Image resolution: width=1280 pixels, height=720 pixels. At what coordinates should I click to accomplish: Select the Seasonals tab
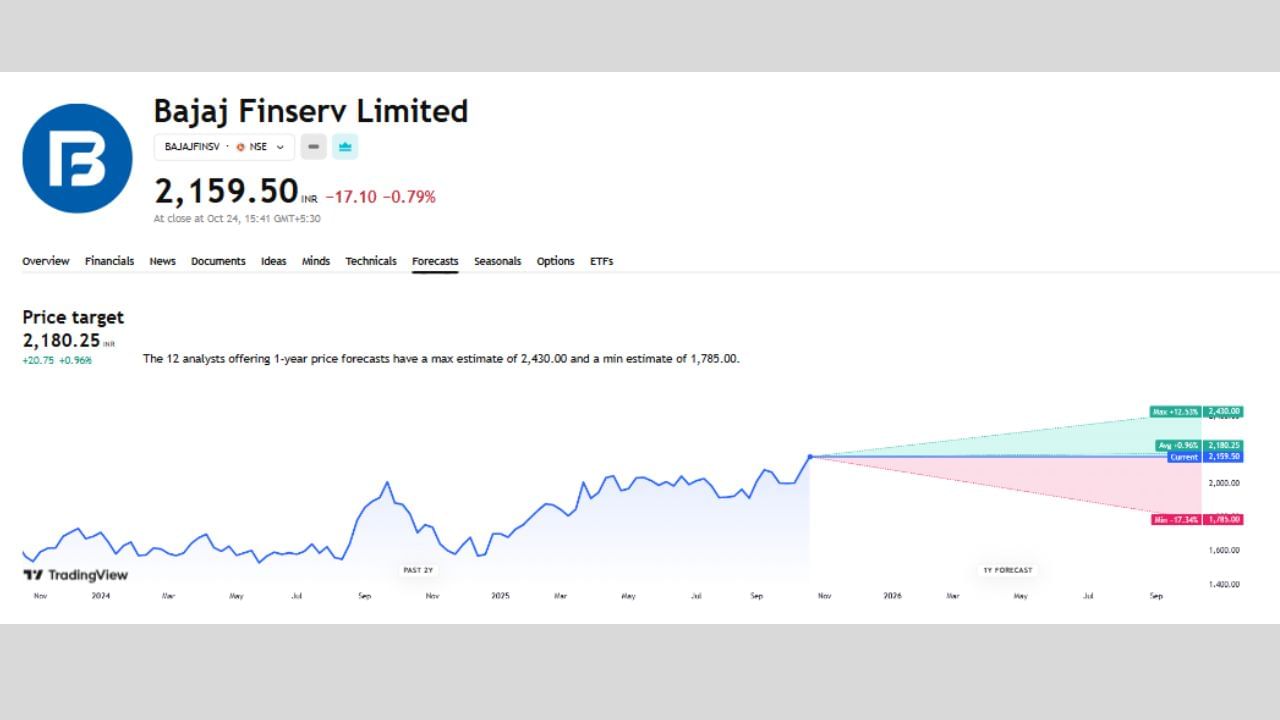497,261
